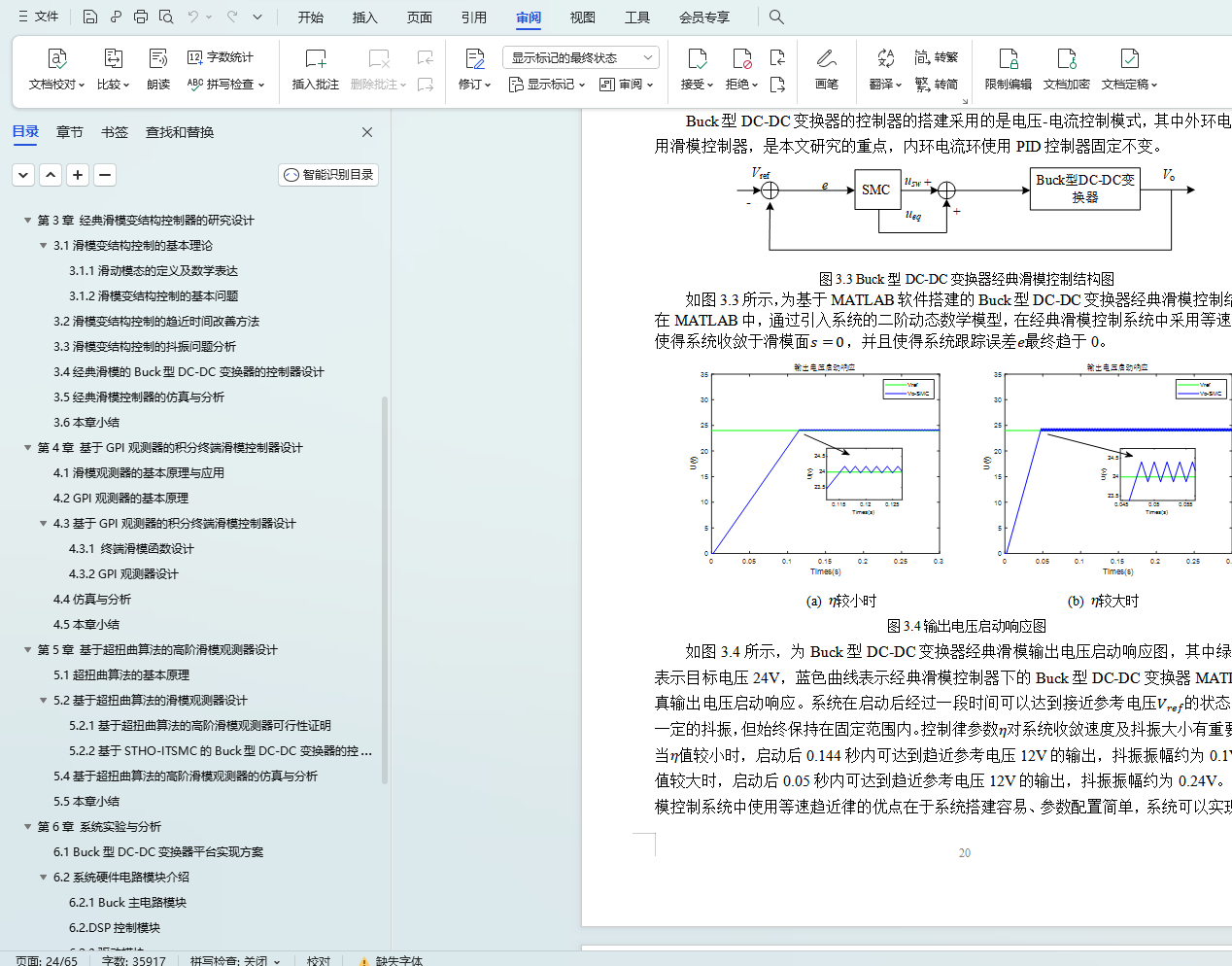The height and width of the screenshot is (966, 1232).
Task: Go to previous change icon
Action: click(777, 57)
